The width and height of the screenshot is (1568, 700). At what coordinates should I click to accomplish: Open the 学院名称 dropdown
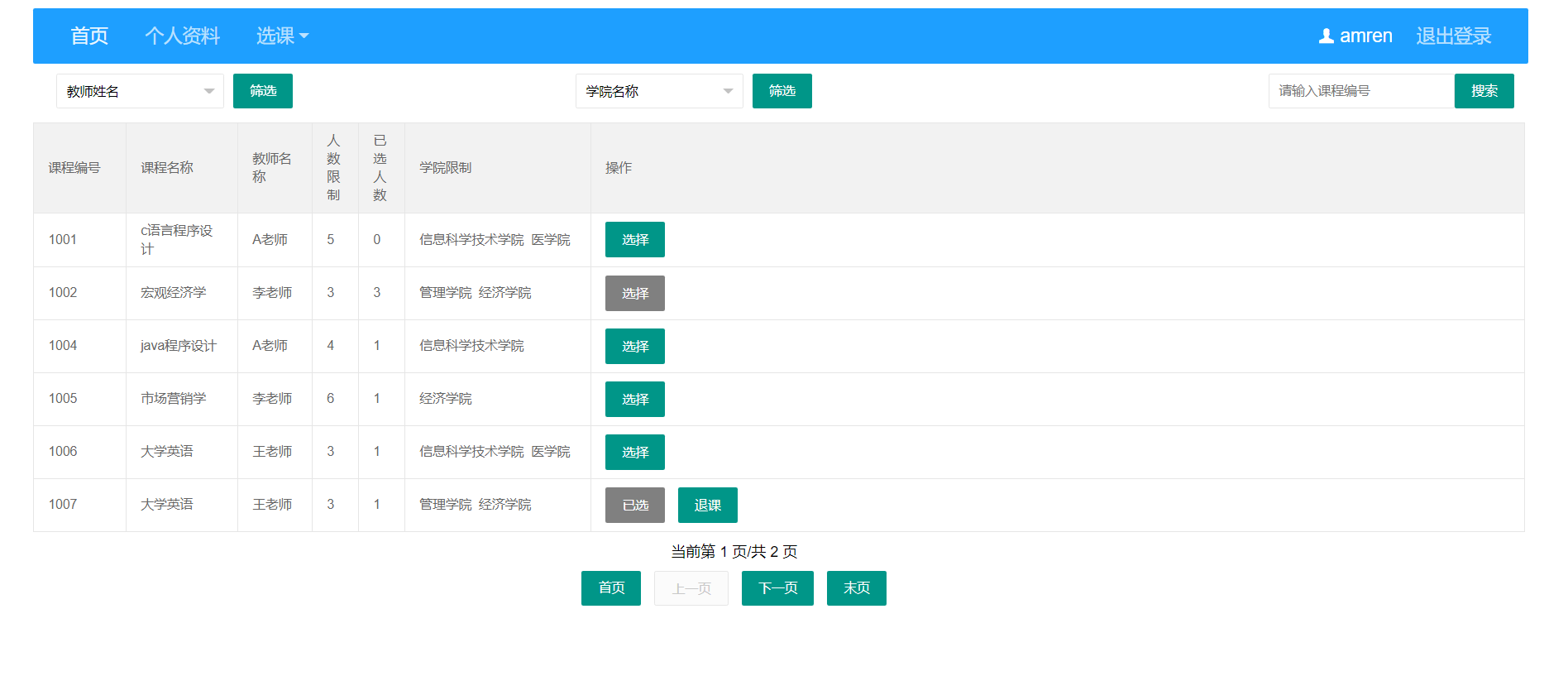(x=659, y=91)
